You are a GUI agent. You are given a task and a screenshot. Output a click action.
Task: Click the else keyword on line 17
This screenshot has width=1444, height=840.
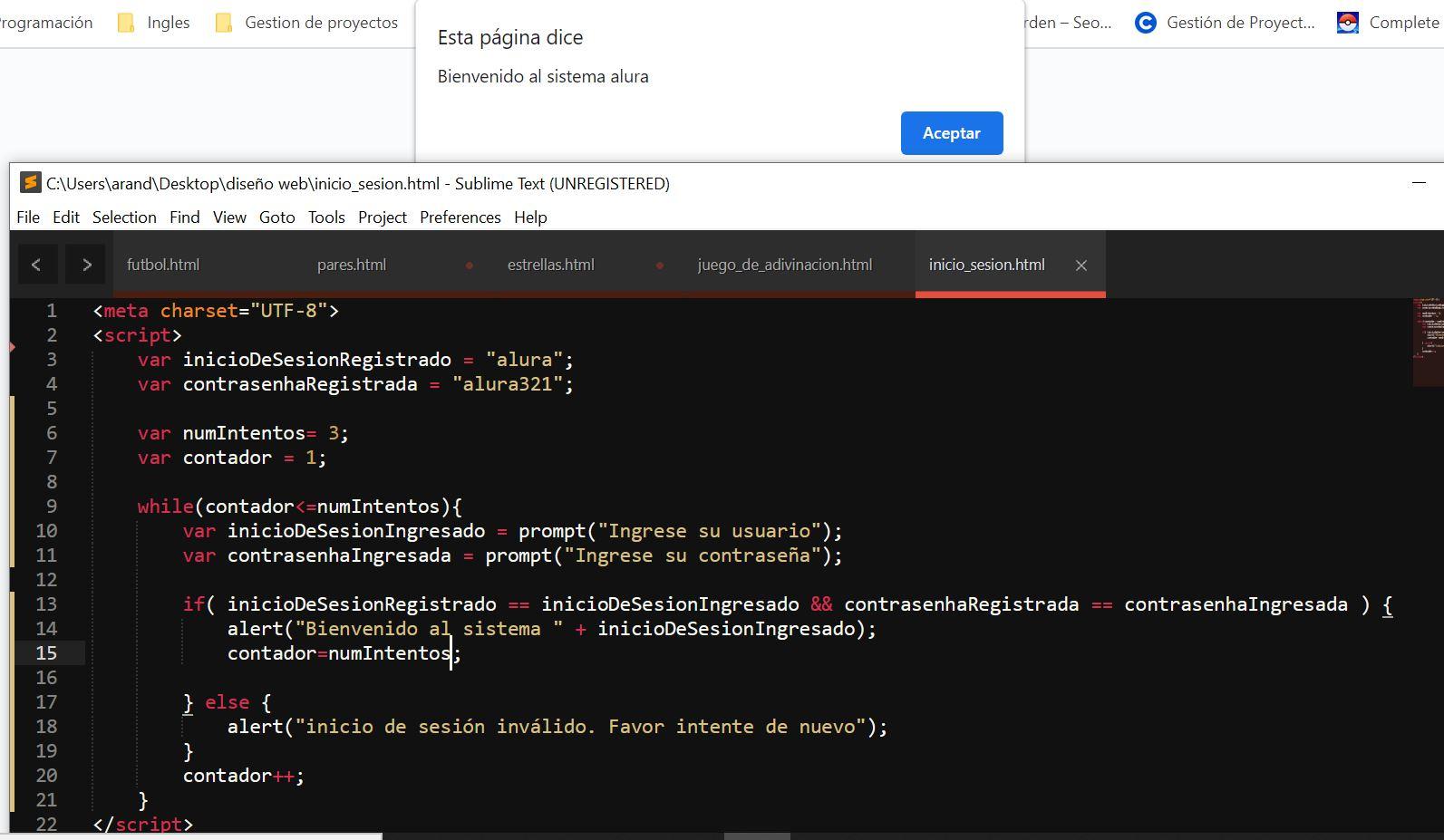[228, 702]
